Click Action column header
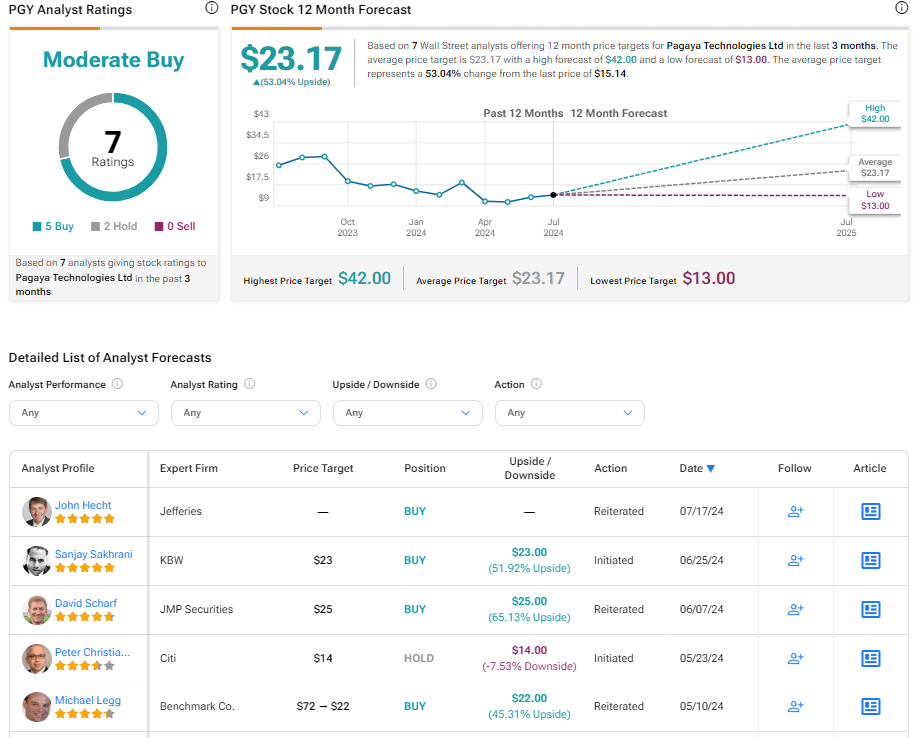 [x=610, y=468]
